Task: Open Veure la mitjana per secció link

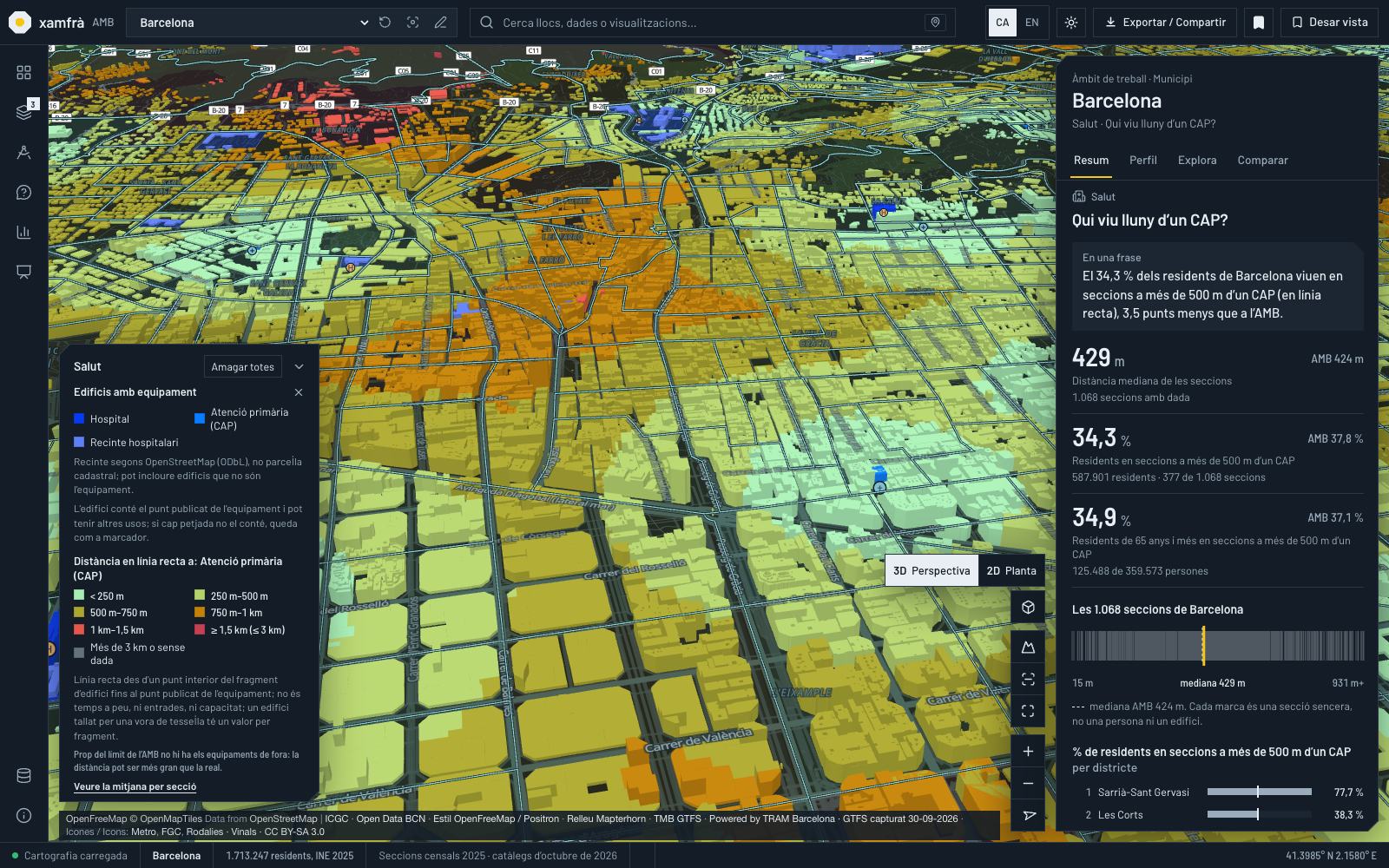Action: (x=135, y=787)
